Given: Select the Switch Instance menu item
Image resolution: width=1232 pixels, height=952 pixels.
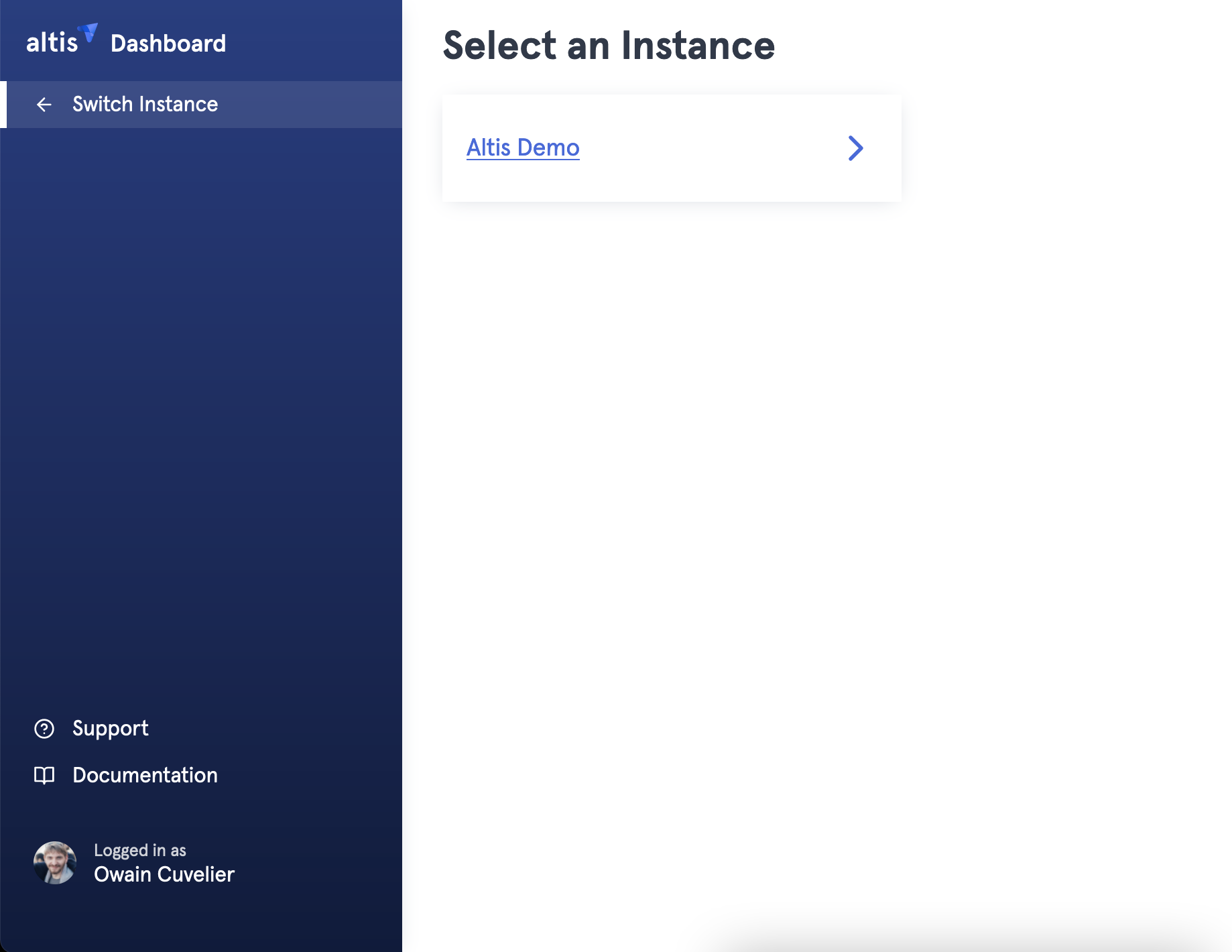Looking at the screenshot, I should point(145,105).
